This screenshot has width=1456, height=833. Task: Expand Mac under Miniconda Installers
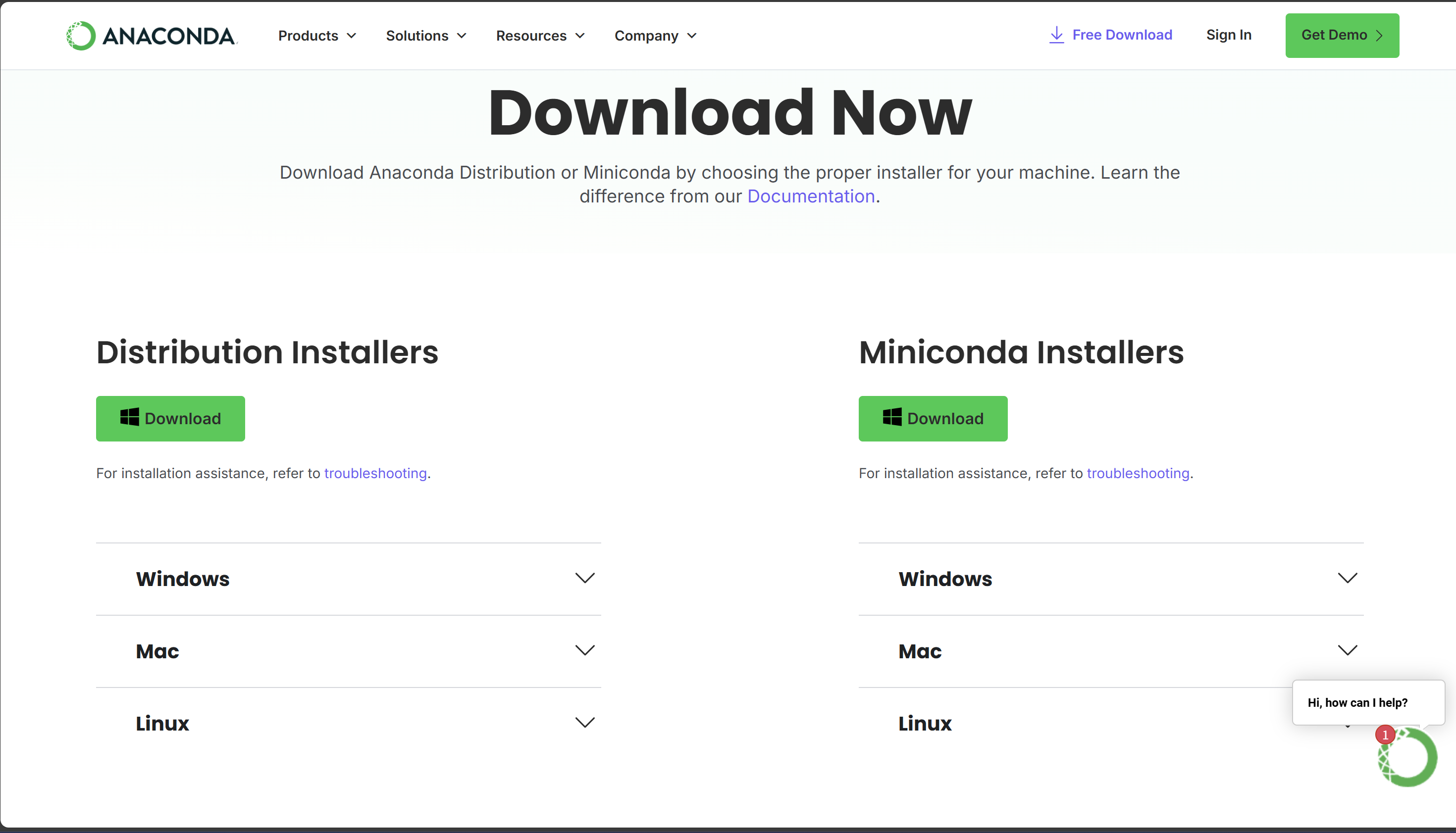tap(1111, 651)
